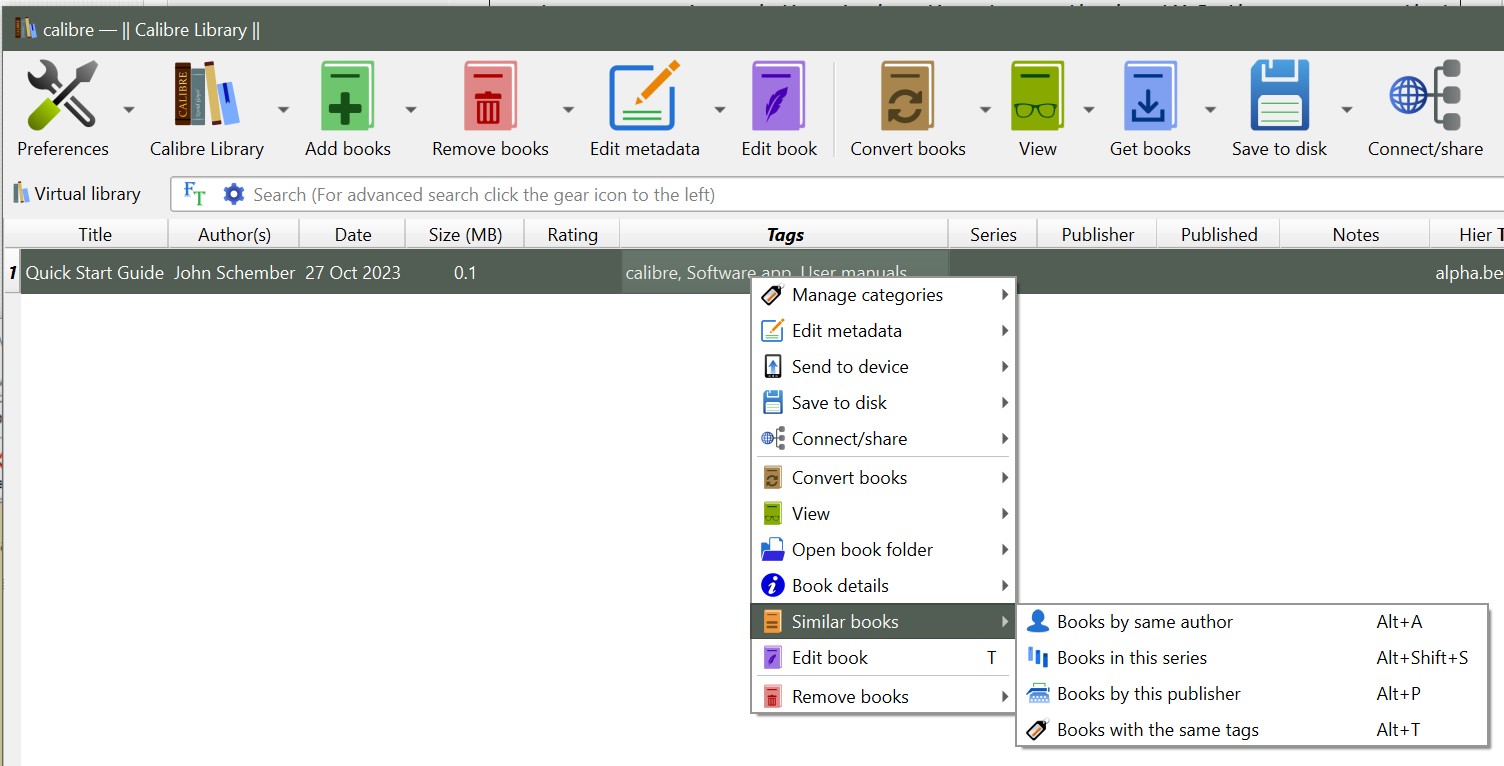
Task: Open full text search FT icon
Action: pyautogui.click(x=195, y=194)
